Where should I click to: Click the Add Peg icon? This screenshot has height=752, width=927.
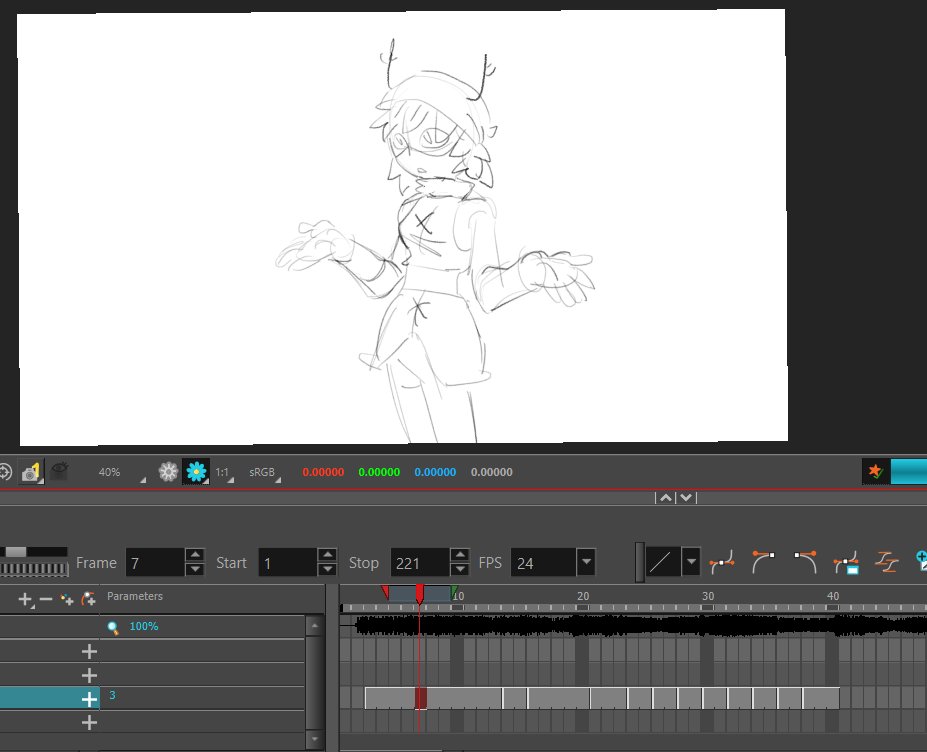pos(88,599)
